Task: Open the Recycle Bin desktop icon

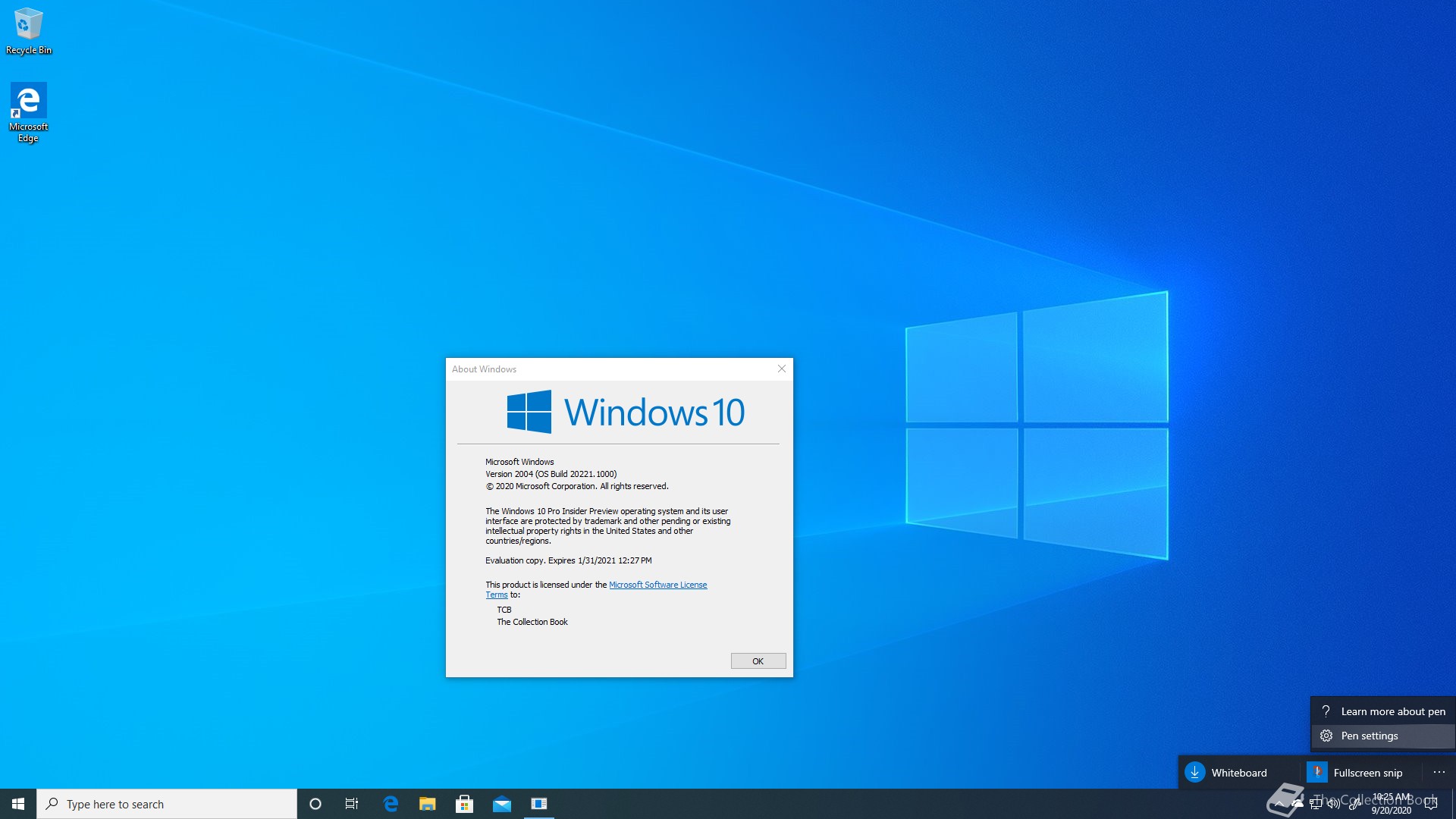Action: 29,31
